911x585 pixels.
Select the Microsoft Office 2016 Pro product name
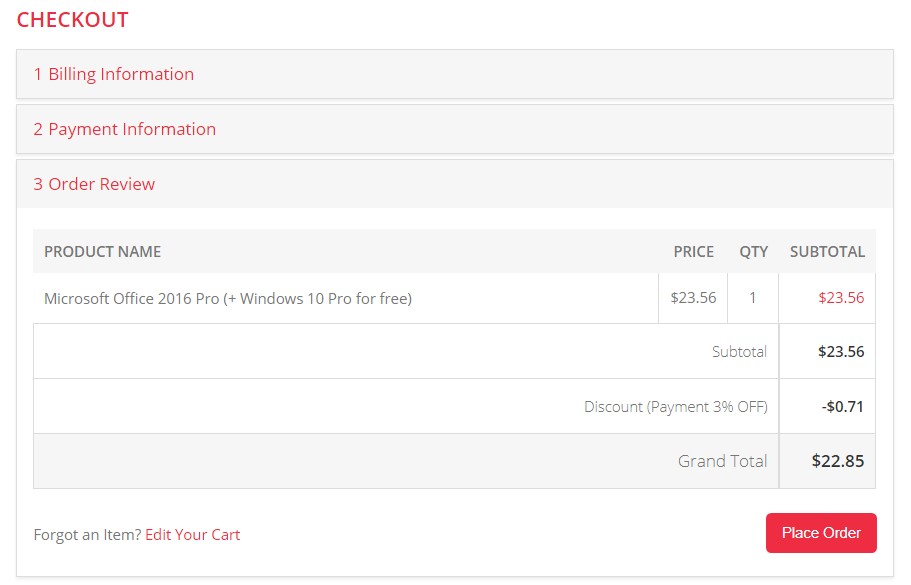pyautogui.click(x=228, y=298)
